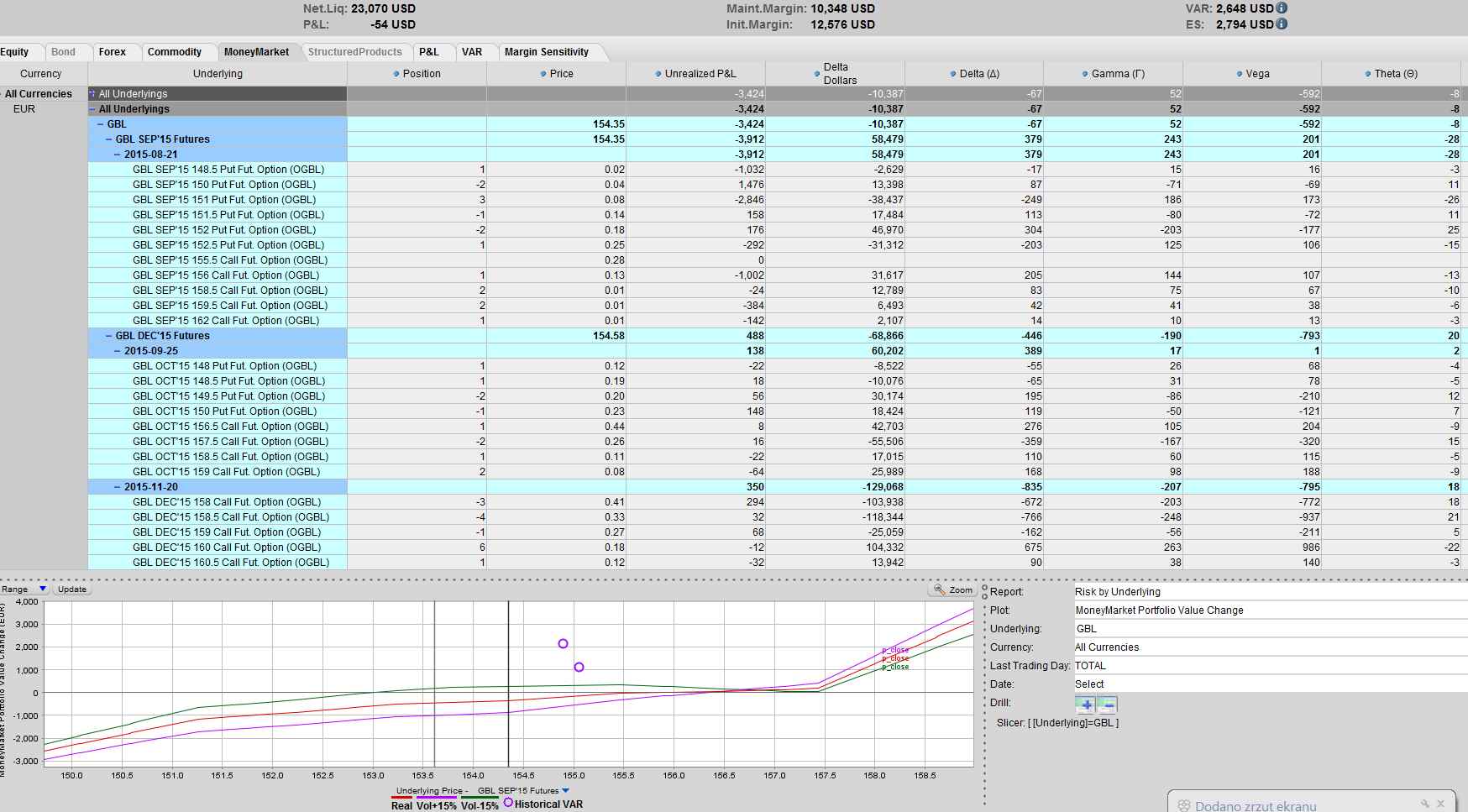
Task: Open the Range dropdown arrow
Action: coord(43,589)
